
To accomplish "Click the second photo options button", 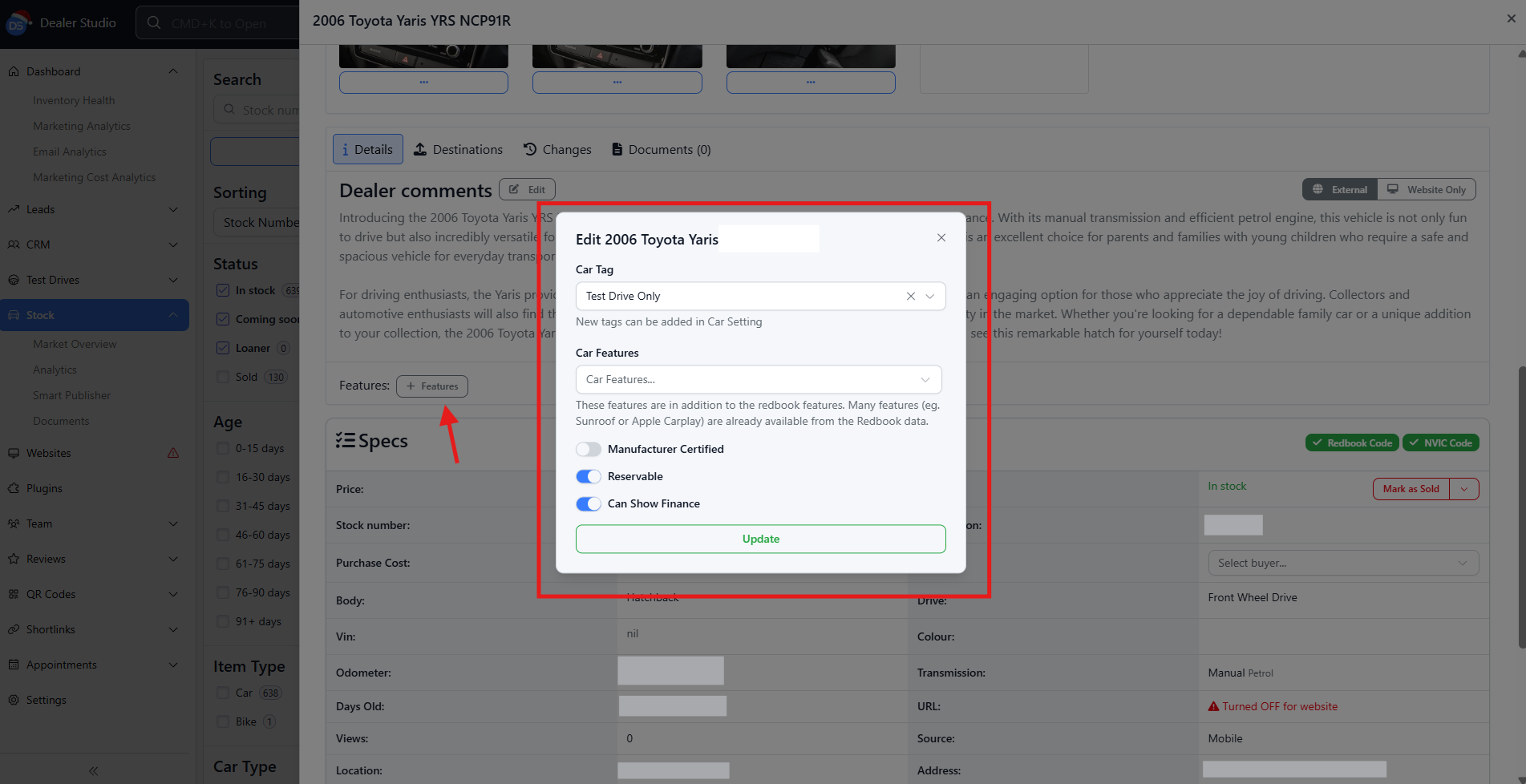I will [x=617, y=82].
